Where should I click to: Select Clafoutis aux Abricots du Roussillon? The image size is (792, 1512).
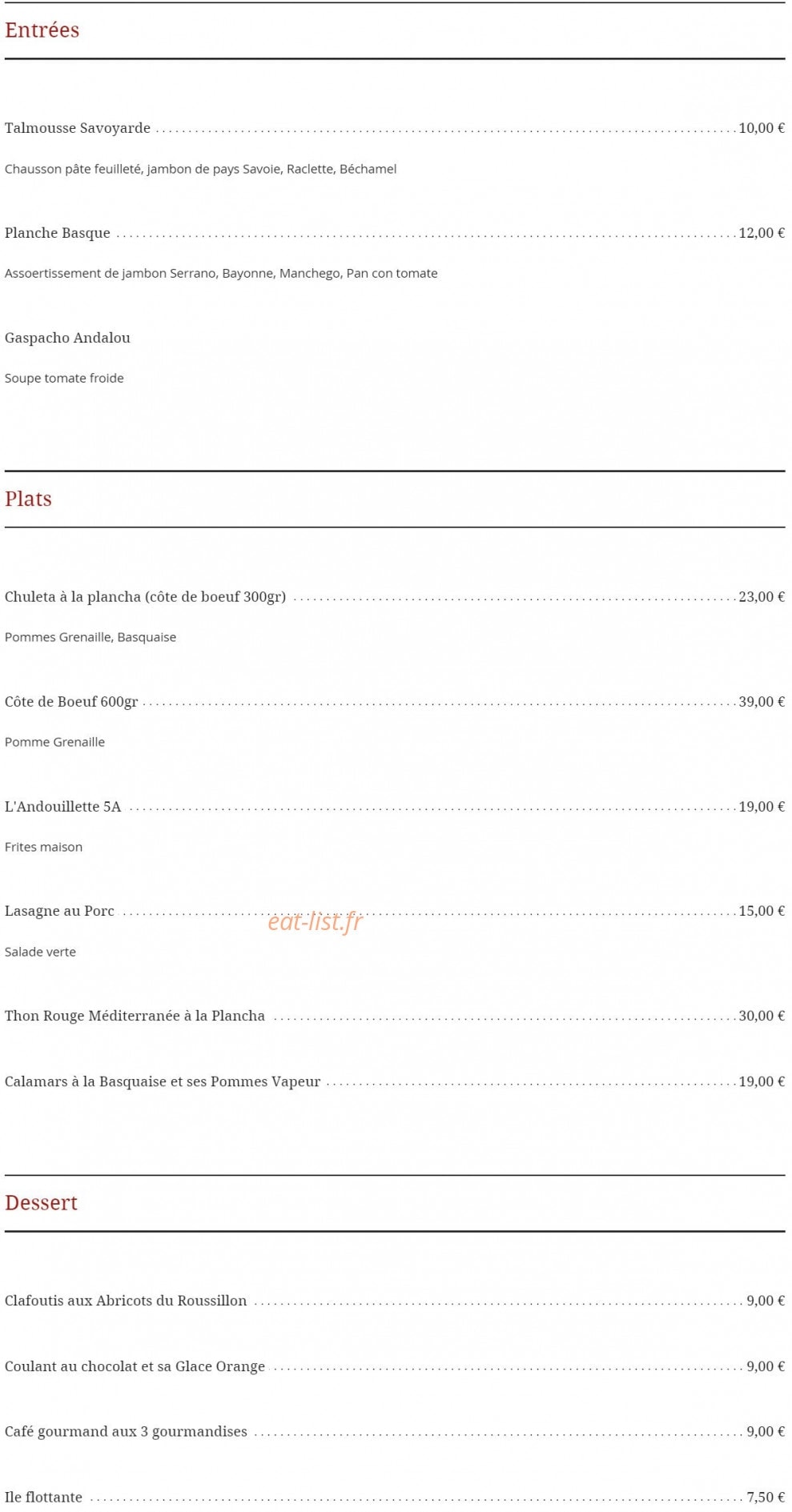point(126,1301)
